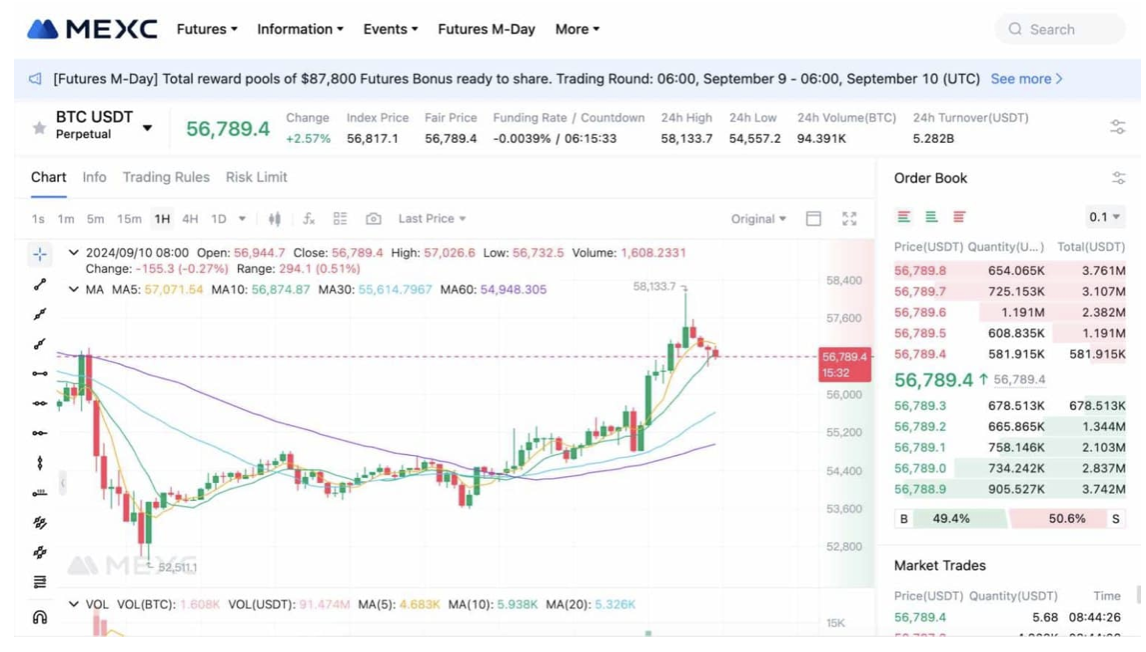Open the Futures dropdown menu

click(x=207, y=29)
